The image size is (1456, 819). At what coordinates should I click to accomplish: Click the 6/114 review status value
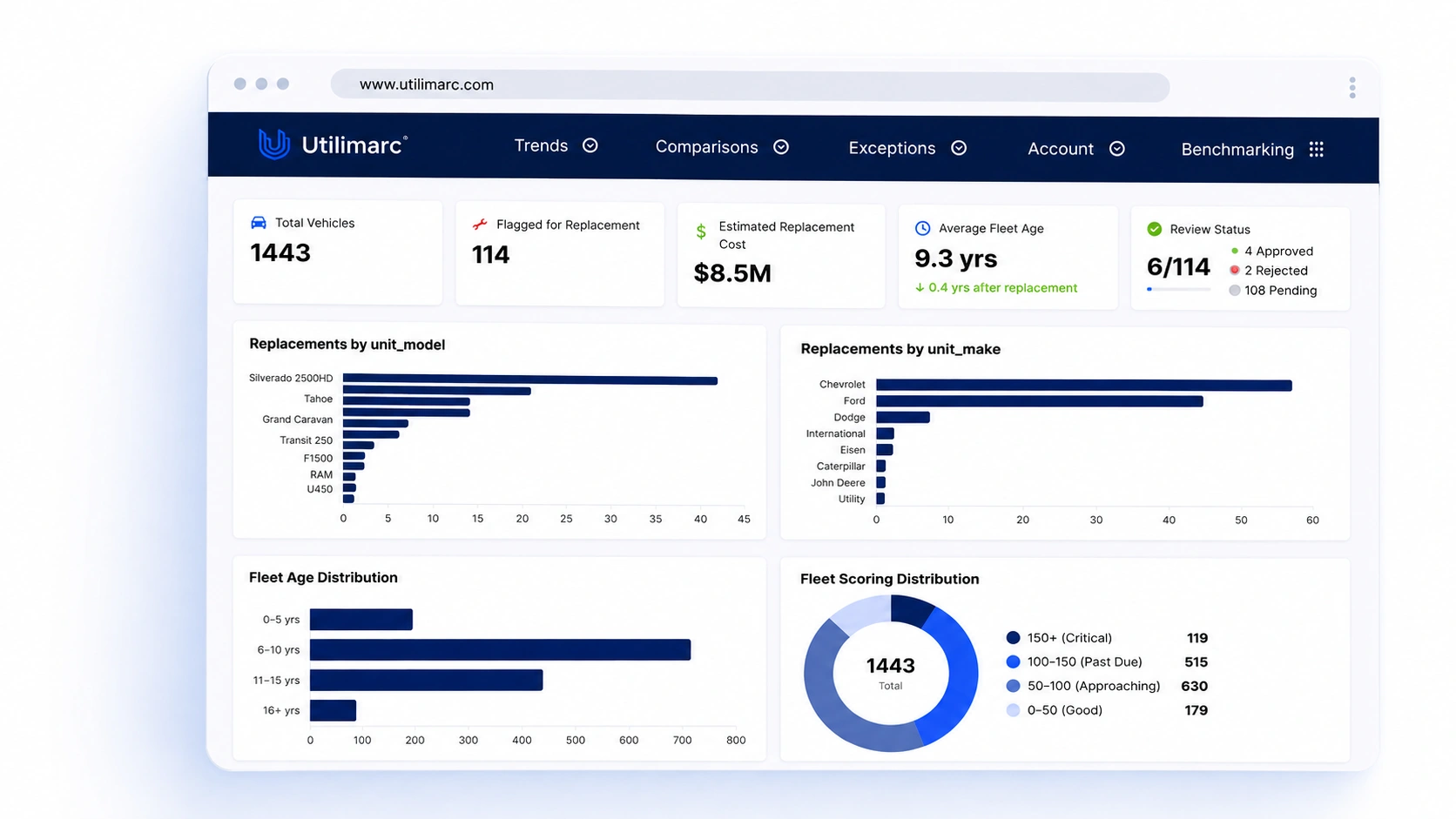(1178, 266)
